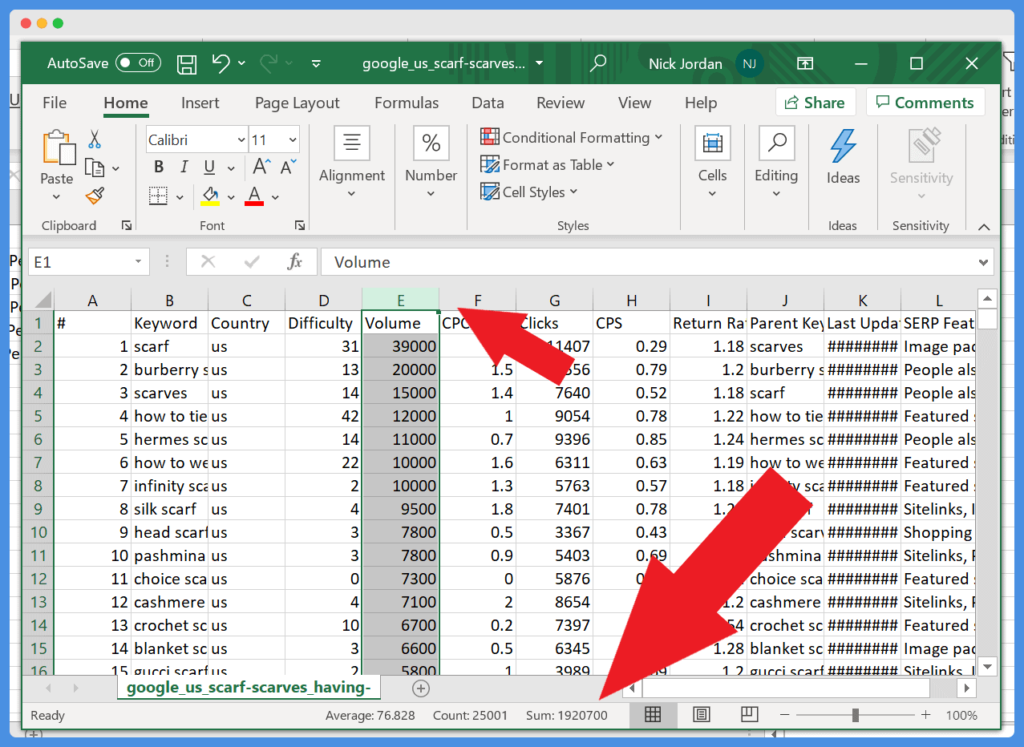Click the Ideas lightning bolt icon

point(843,146)
